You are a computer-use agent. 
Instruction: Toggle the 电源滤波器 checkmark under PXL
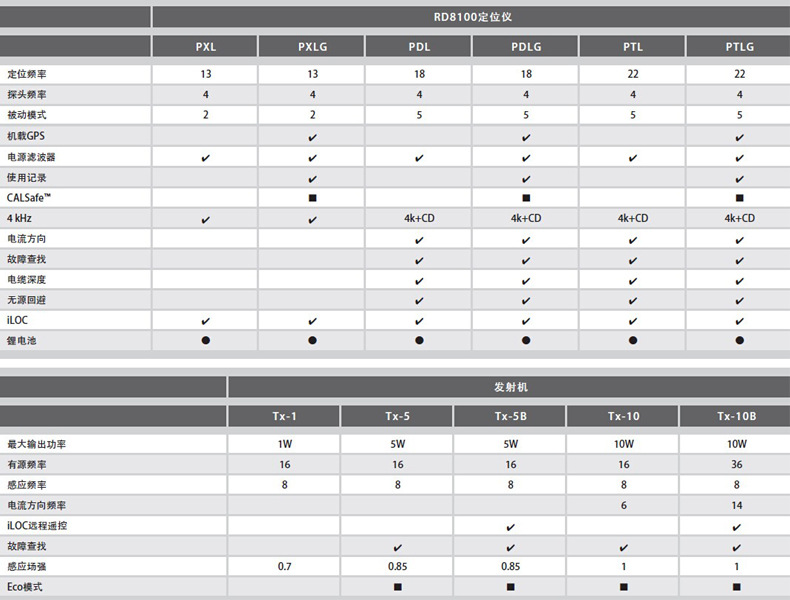click(205, 157)
